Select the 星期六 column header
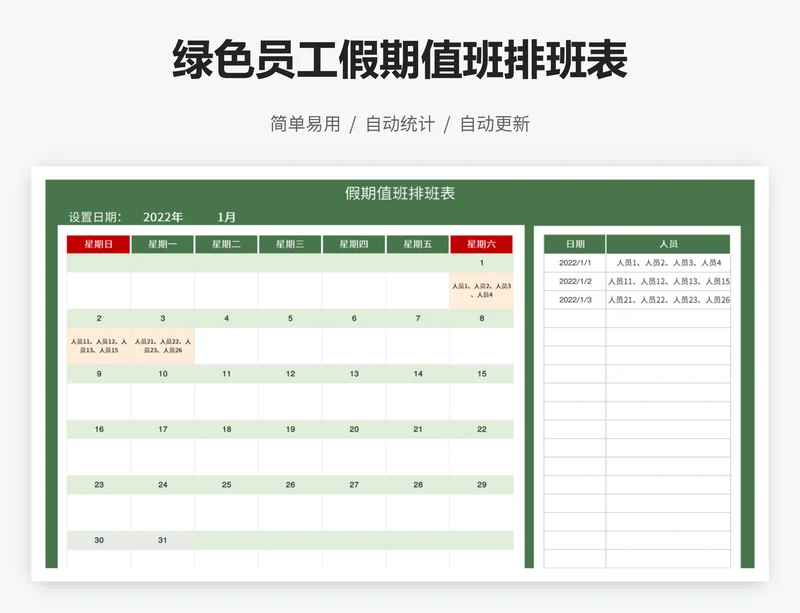 click(481, 244)
